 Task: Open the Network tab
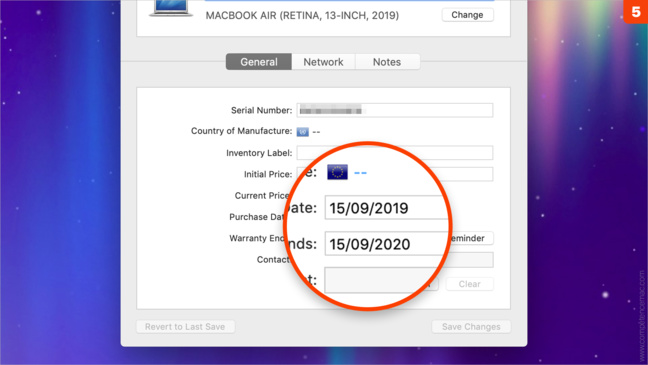[x=323, y=62]
